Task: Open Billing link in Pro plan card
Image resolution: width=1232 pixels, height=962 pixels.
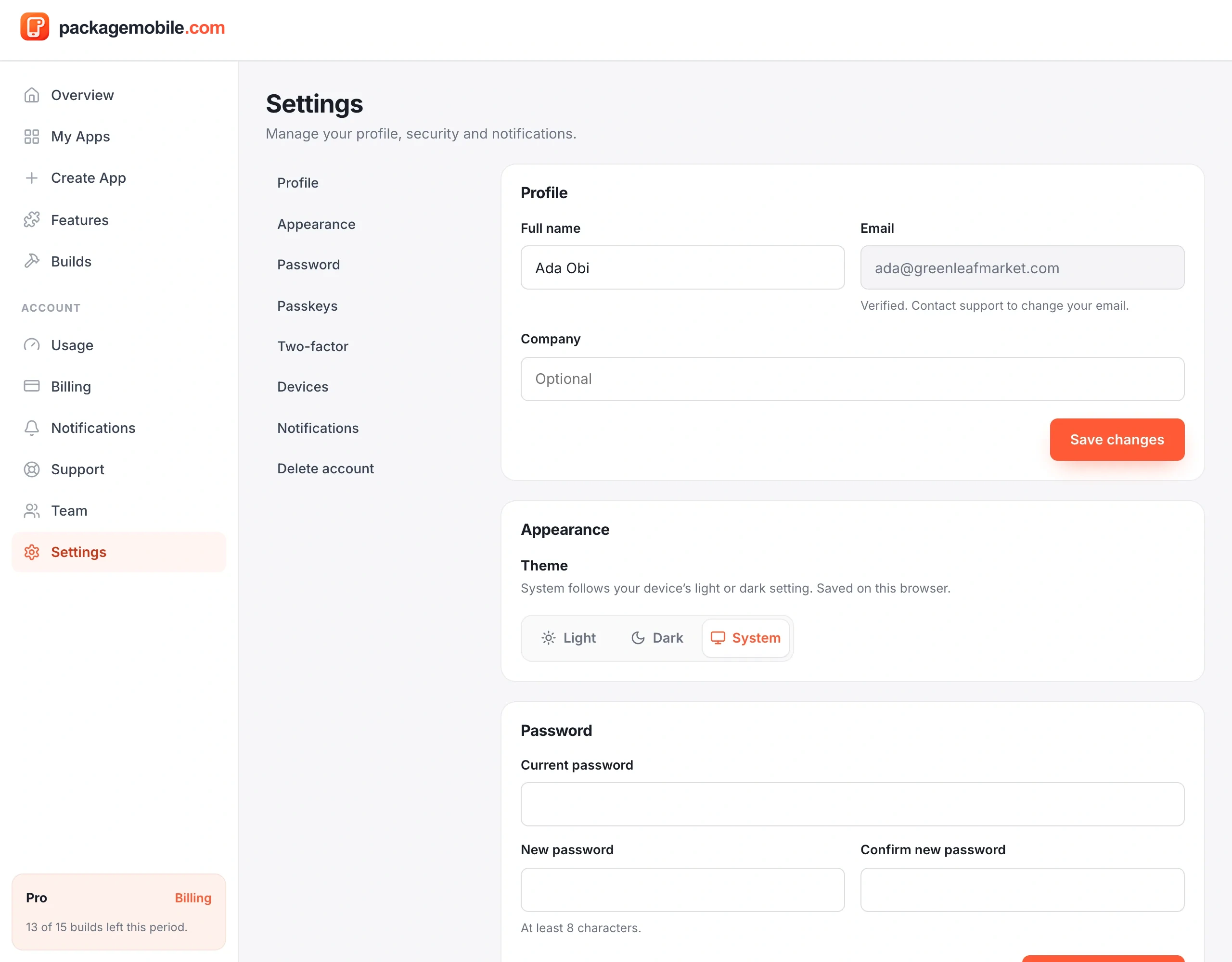Action: click(193, 898)
